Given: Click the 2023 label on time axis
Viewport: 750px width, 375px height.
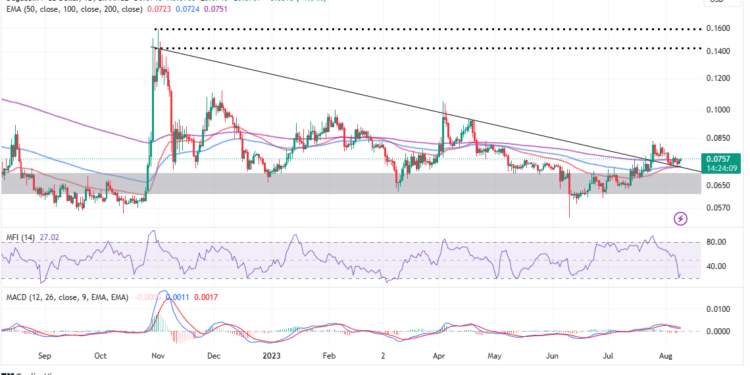Looking at the screenshot, I should (272, 356).
